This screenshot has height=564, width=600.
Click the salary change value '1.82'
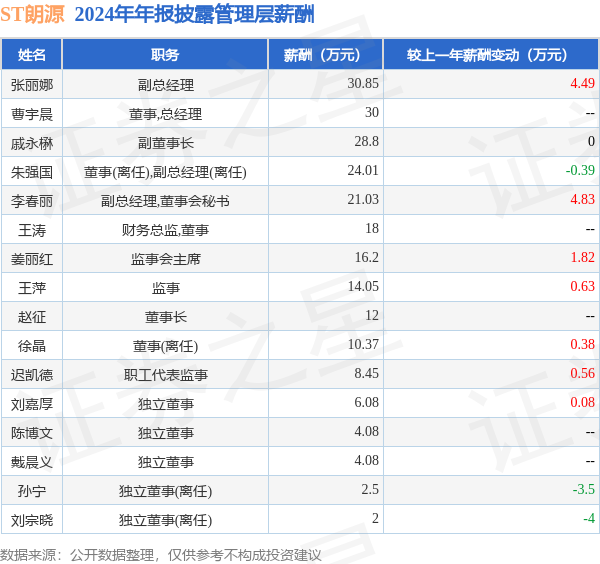tap(582, 258)
